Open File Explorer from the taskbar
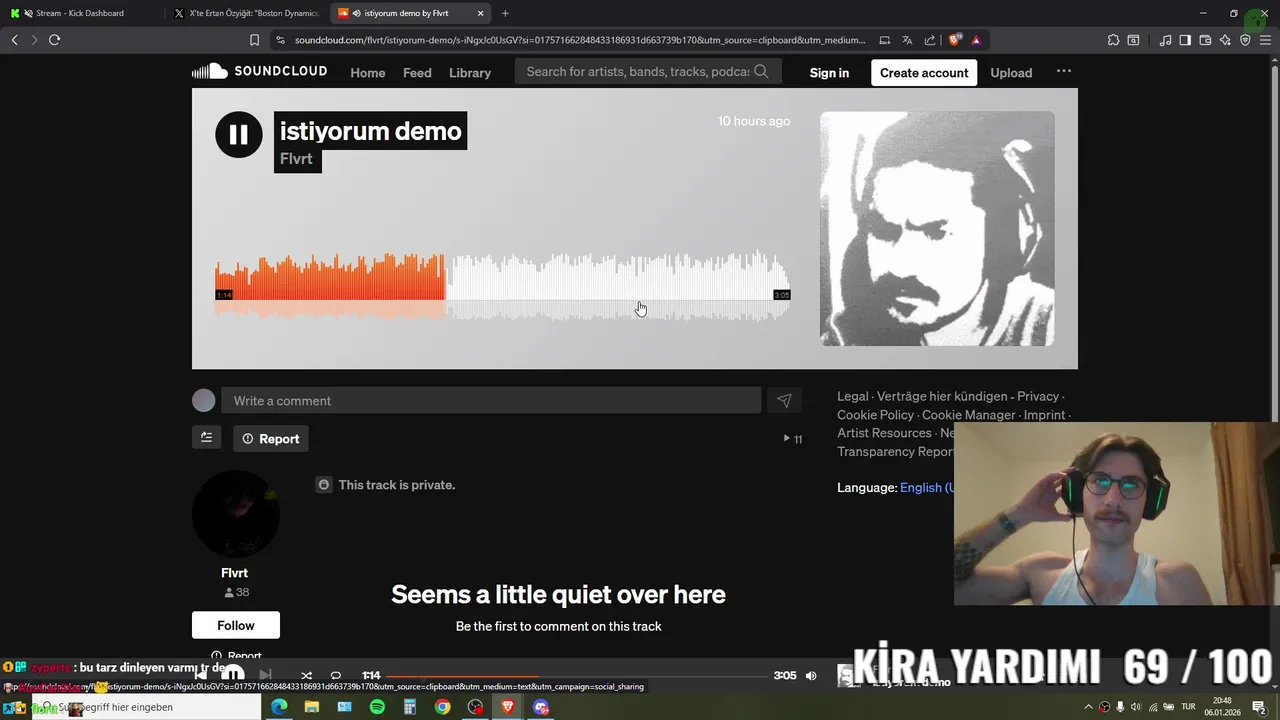1280x720 pixels. [x=312, y=707]
